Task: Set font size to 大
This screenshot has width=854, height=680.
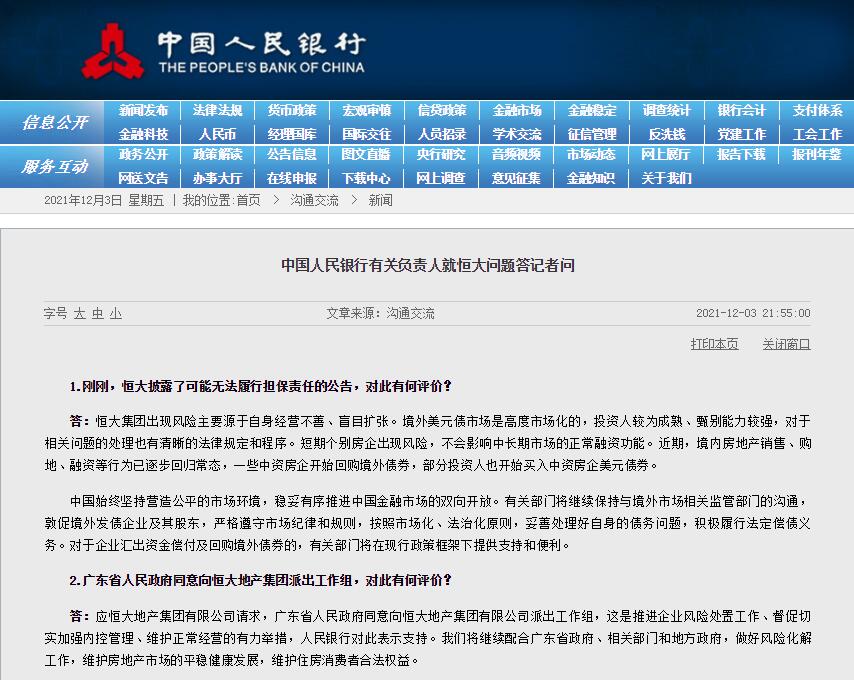Action: pyautogui.click(x=80, y=314)
